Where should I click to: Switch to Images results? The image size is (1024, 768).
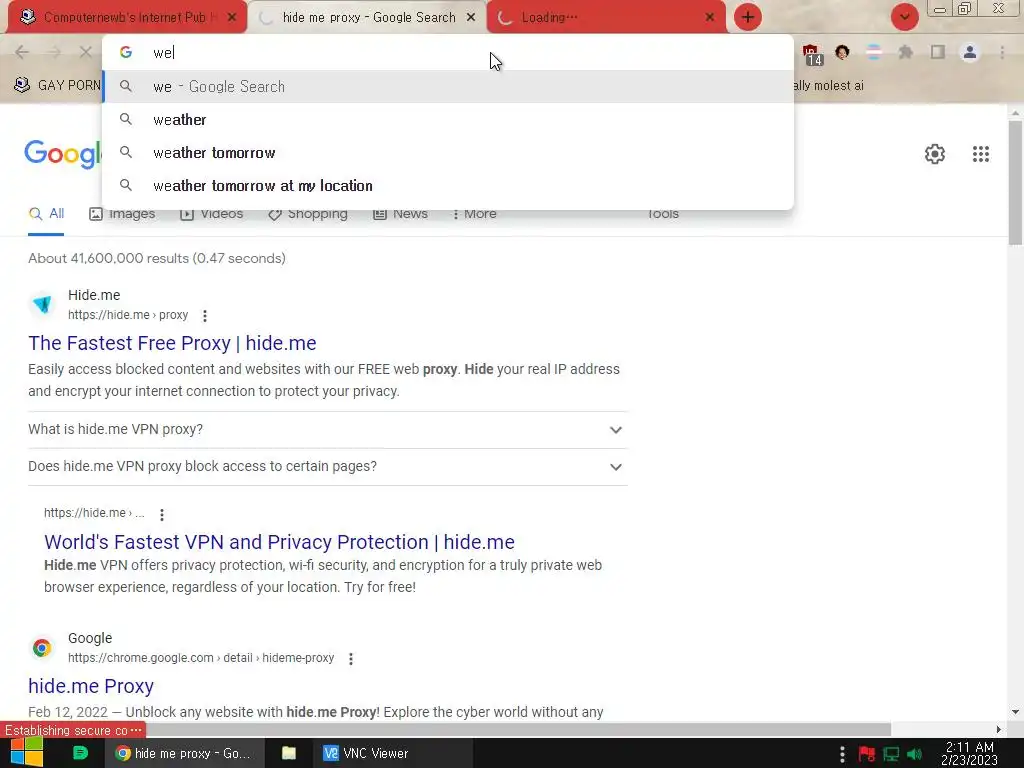pos(122,214)
